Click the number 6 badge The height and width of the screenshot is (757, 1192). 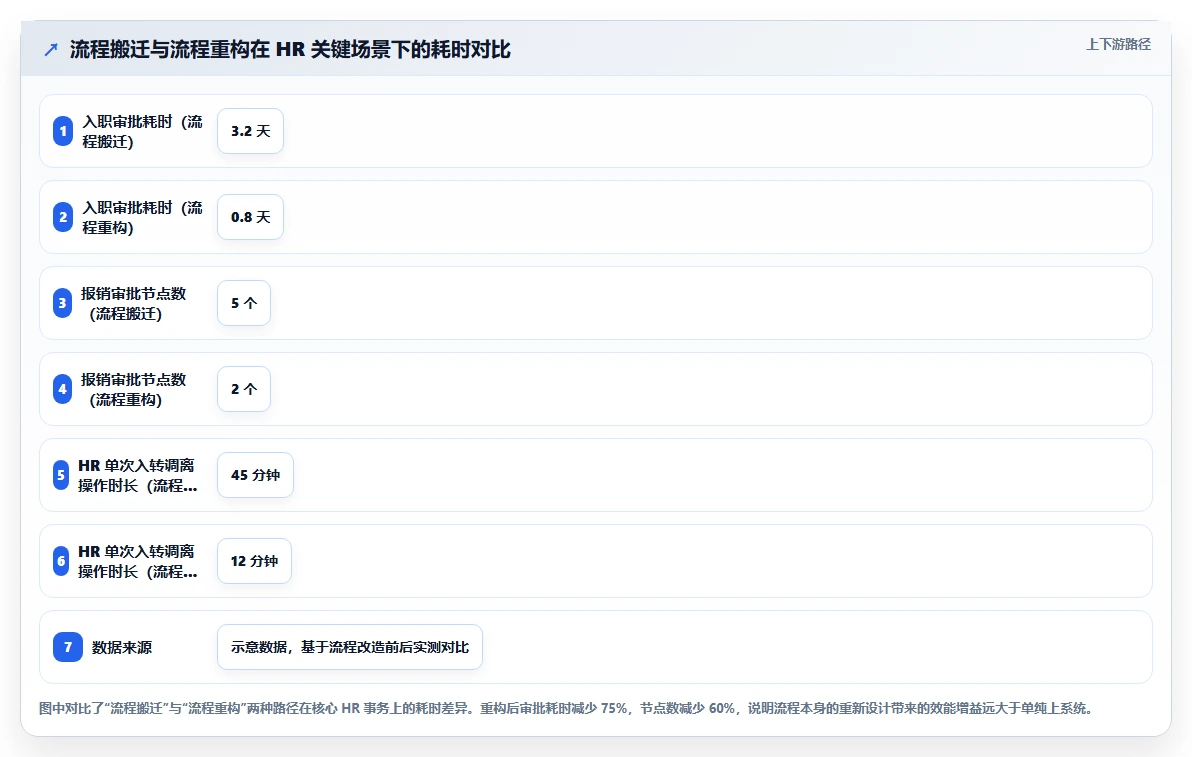point(61,560)
